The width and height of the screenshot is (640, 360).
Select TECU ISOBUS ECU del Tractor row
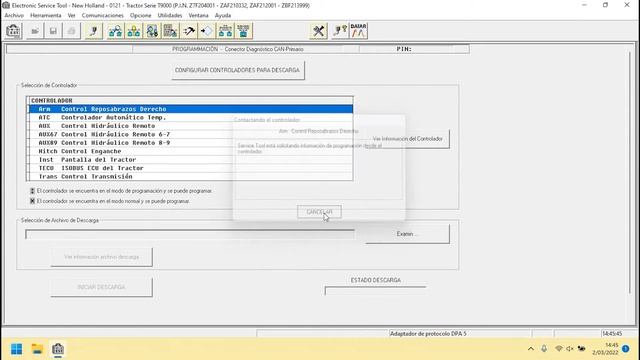click(191, 168)
